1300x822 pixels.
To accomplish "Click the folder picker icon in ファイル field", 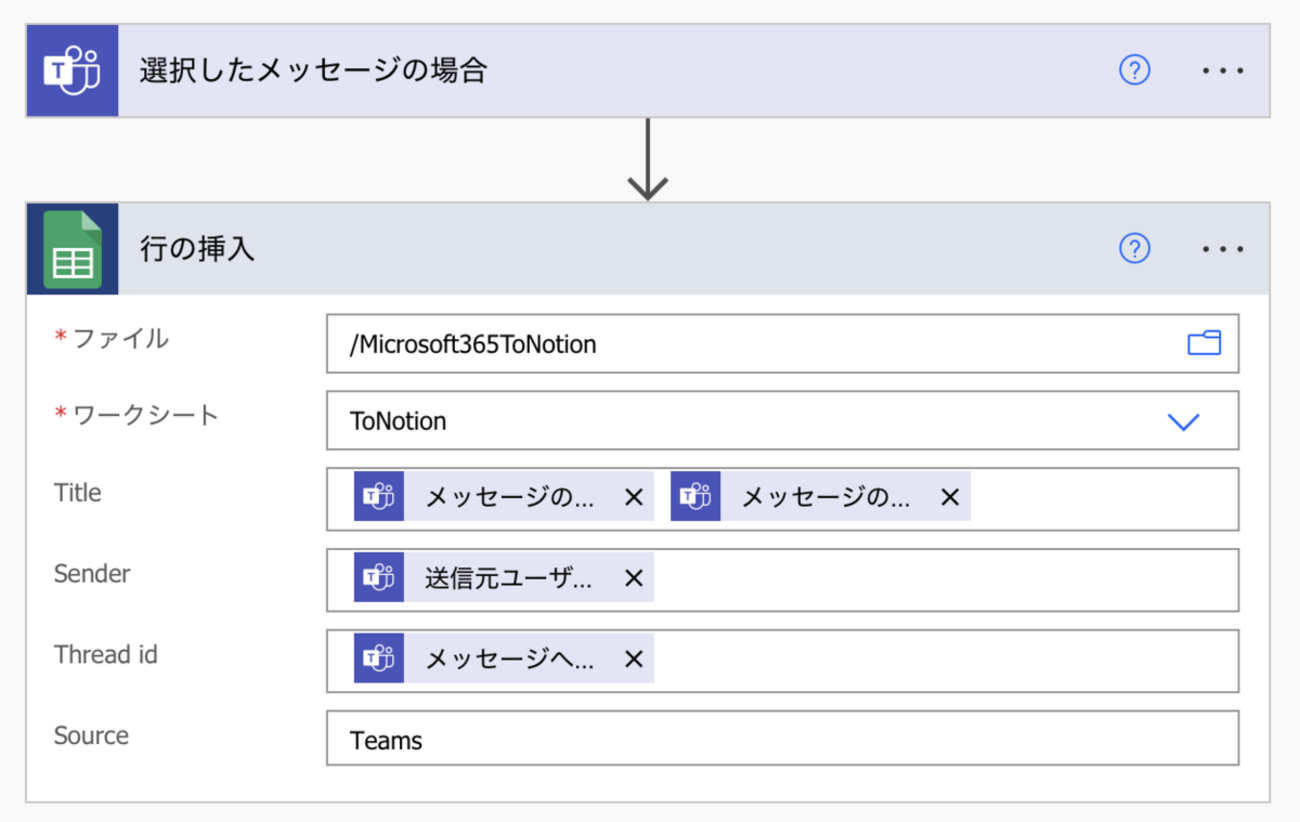I will coord(1204,344).
